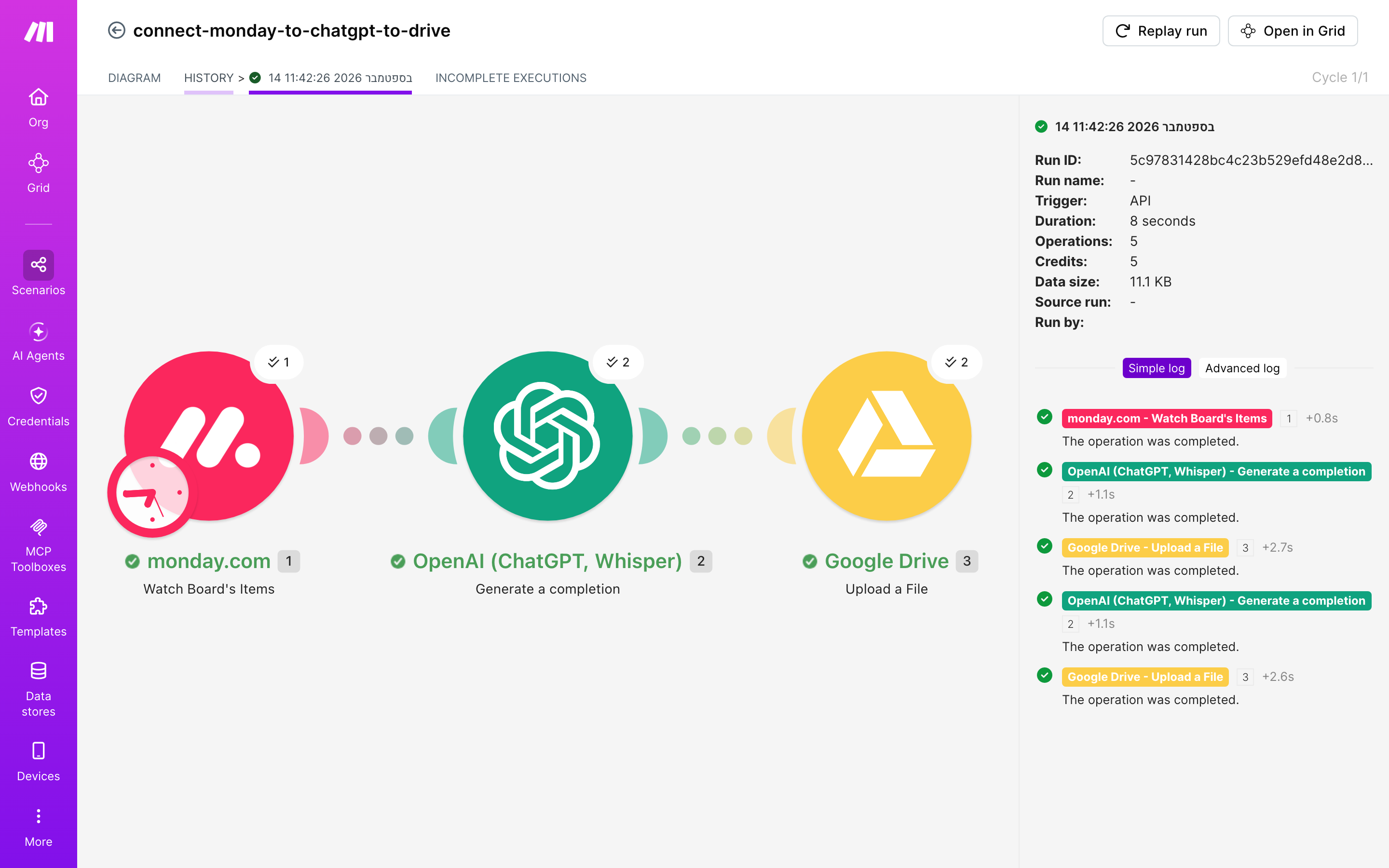Switch to the INCOMPLETE EXECUTIONS tab
This screenshot has width=1389, height=868.
(x=511, y=78)
